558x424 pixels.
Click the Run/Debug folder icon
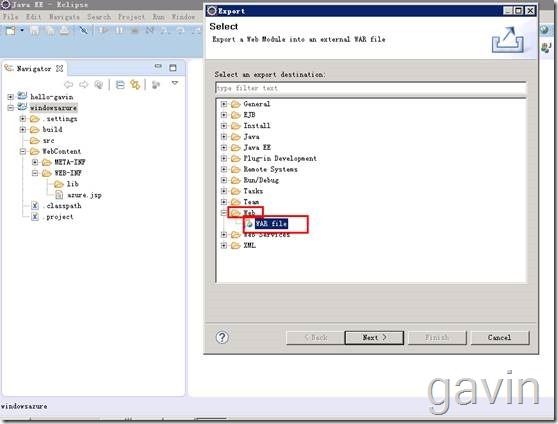click(236, 180)
